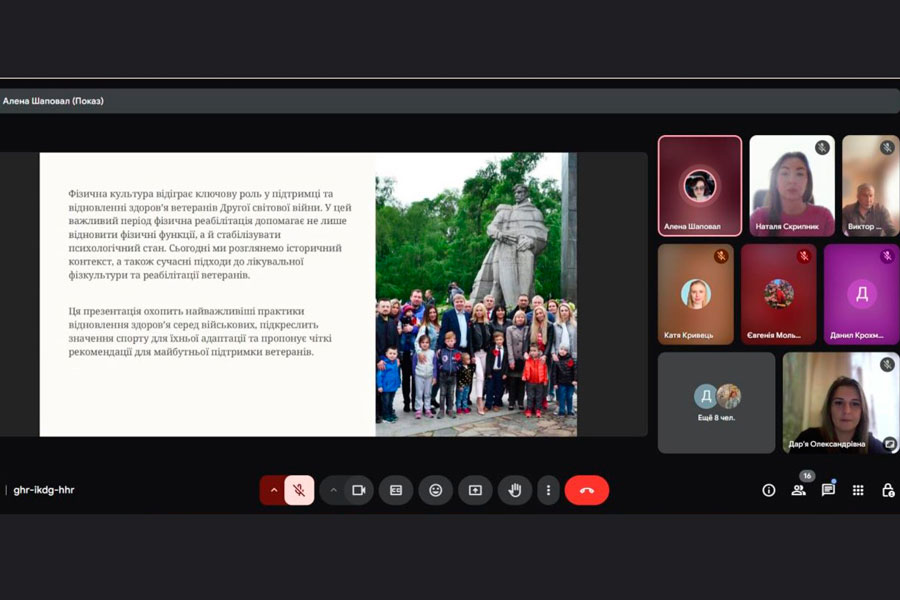Viewport: 900px width, 600px height.
Task: Click the muted mic icon on Наталя Скрипник tile
Action: tap(822, 148)
